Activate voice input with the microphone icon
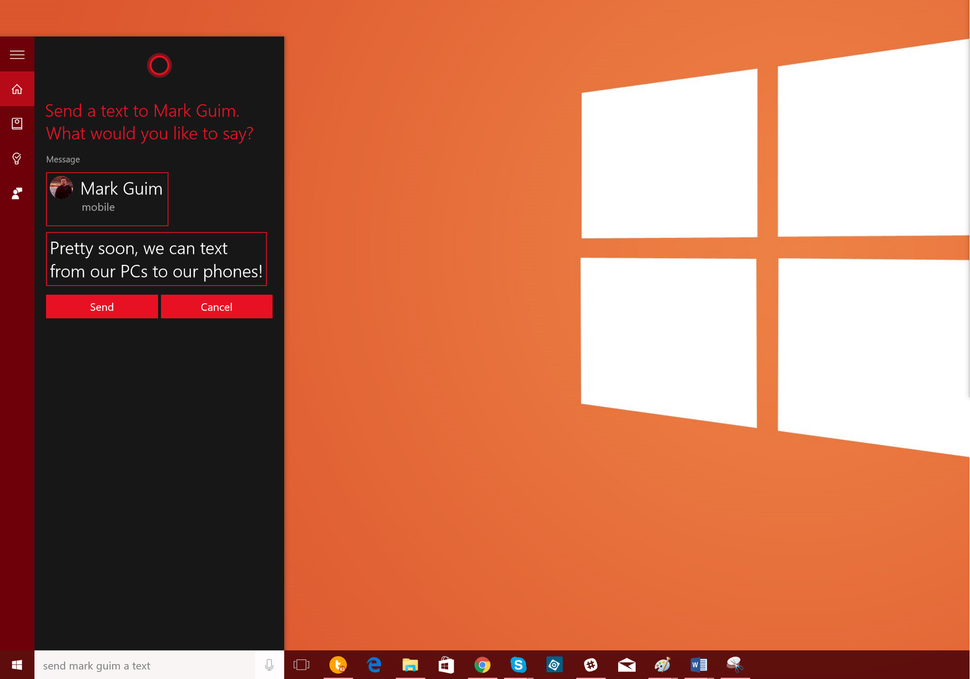The image size is (970, 679). click(268, 665)
